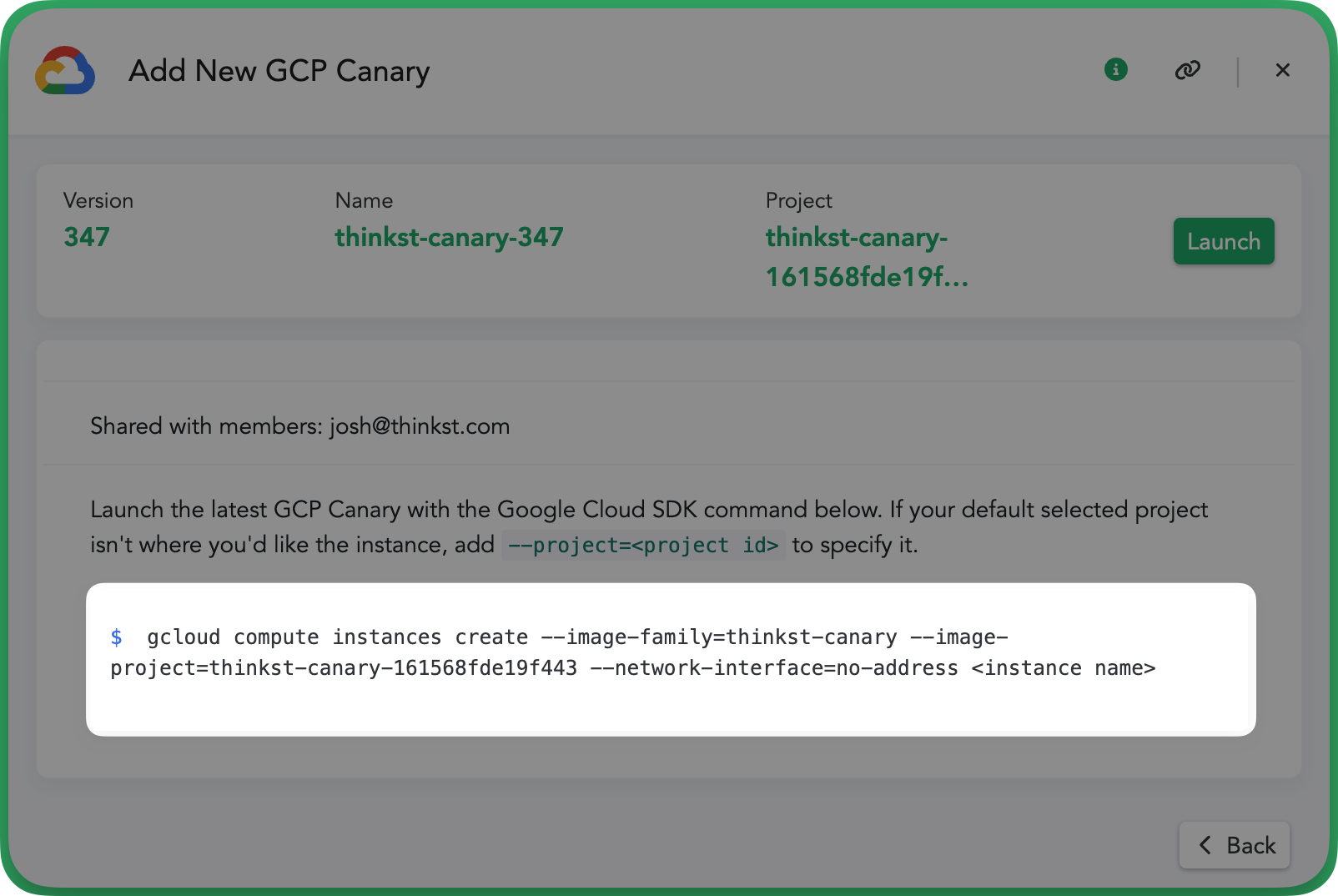Click the gcloud compute command box

[671, 659]
